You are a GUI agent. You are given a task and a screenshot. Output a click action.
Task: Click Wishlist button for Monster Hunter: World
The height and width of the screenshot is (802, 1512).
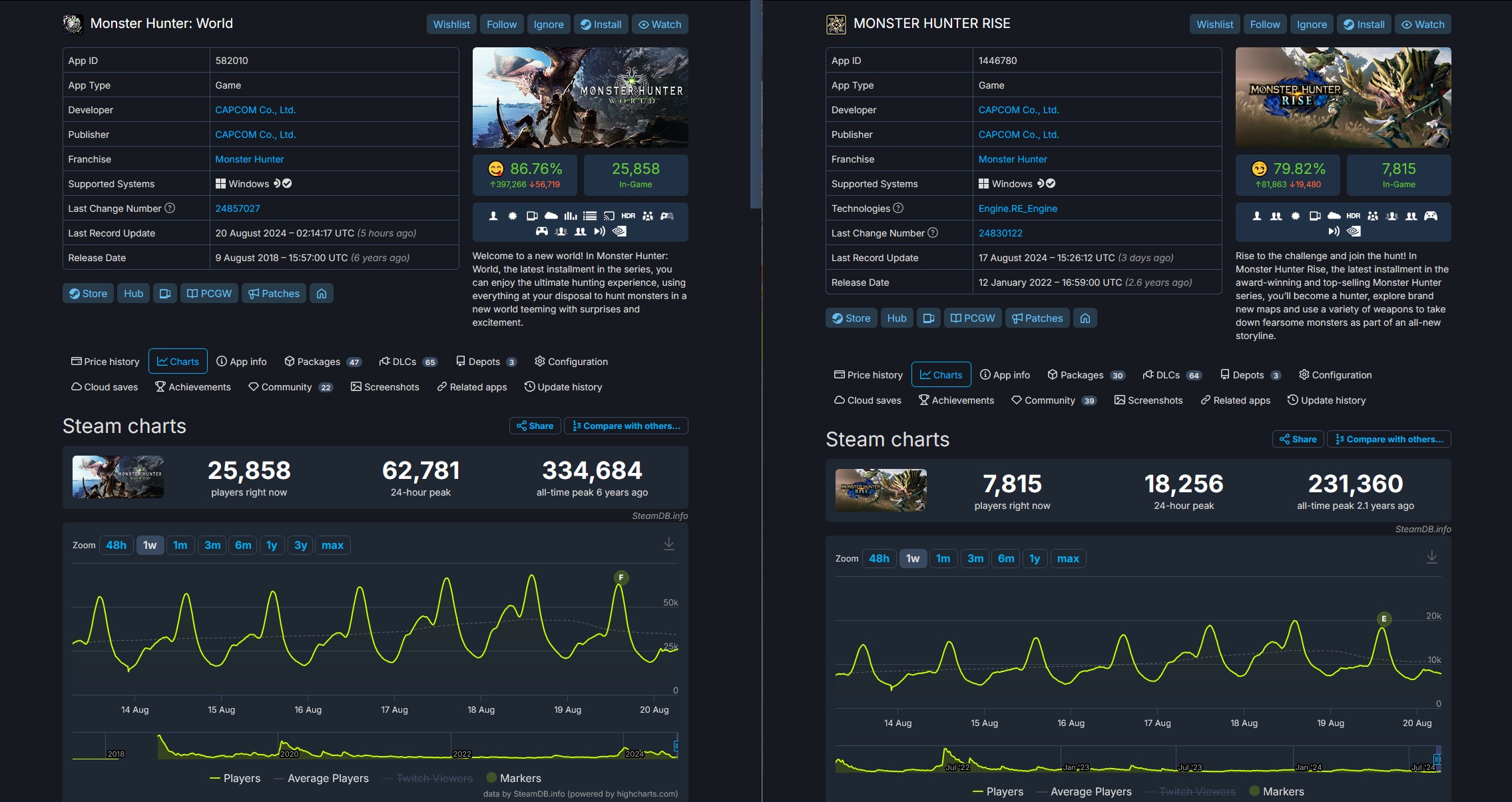pos(451,24)
